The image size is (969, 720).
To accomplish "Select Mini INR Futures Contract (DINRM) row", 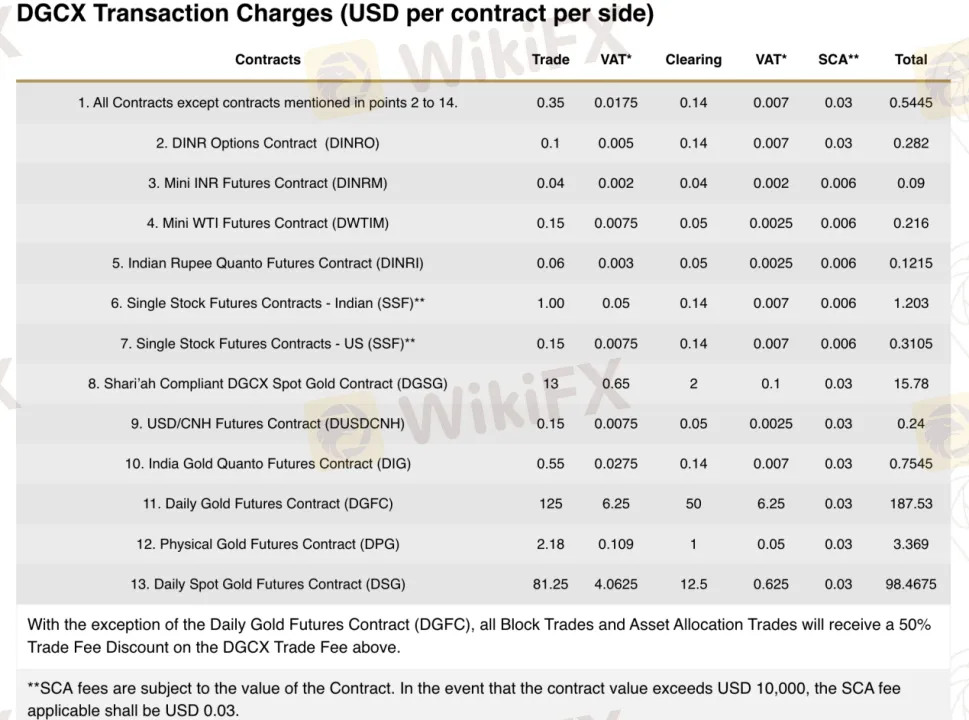I will tap(483, 183).
